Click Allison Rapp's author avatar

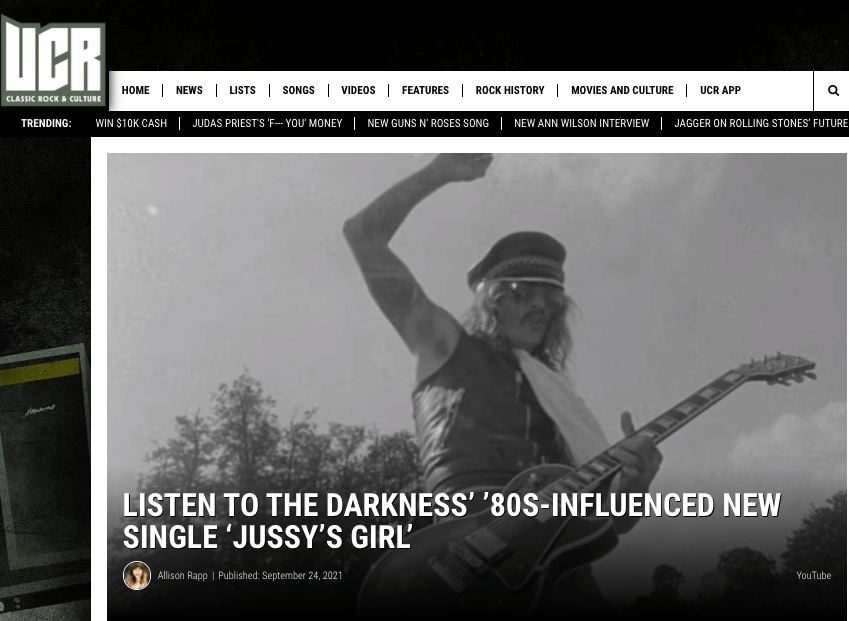137,575
